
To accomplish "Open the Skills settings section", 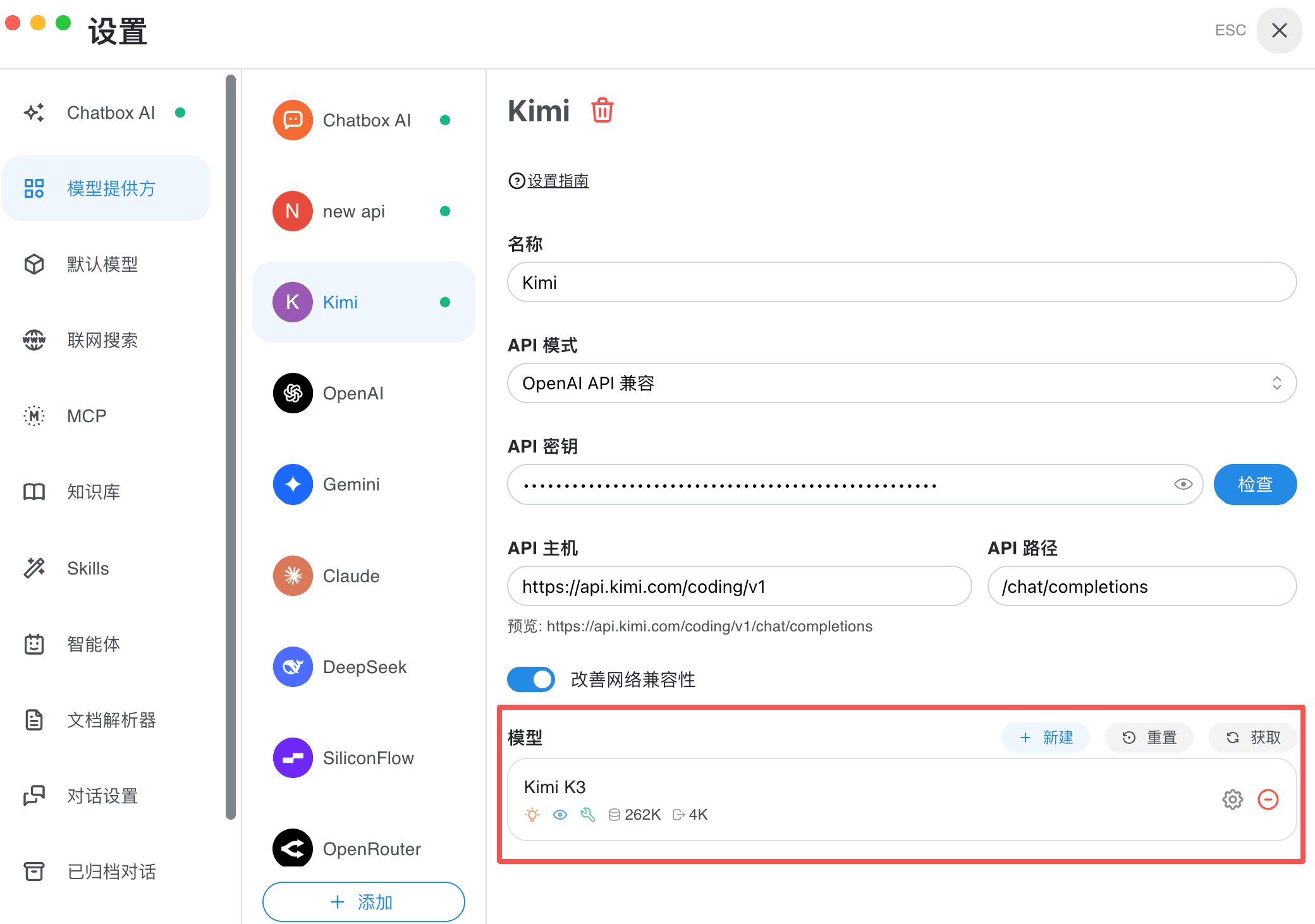I will pos(106,568).
